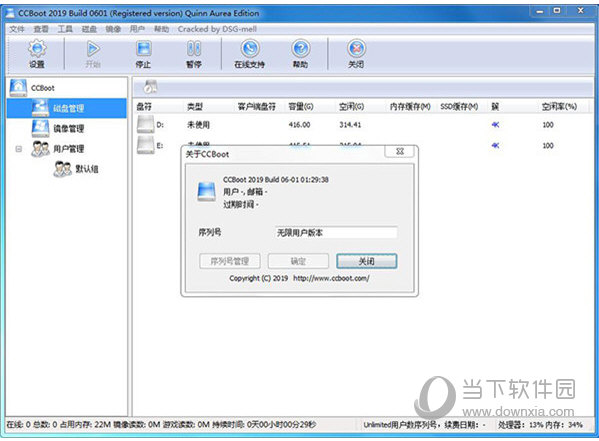The image size is (599, 441).
Task: Sort by 盘符 column header
Action: tap(144, 107)
